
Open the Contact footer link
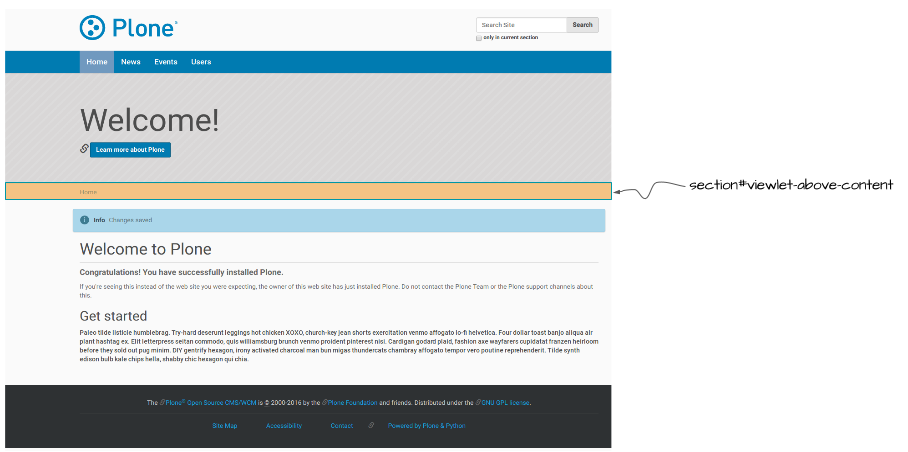[342, 425]
